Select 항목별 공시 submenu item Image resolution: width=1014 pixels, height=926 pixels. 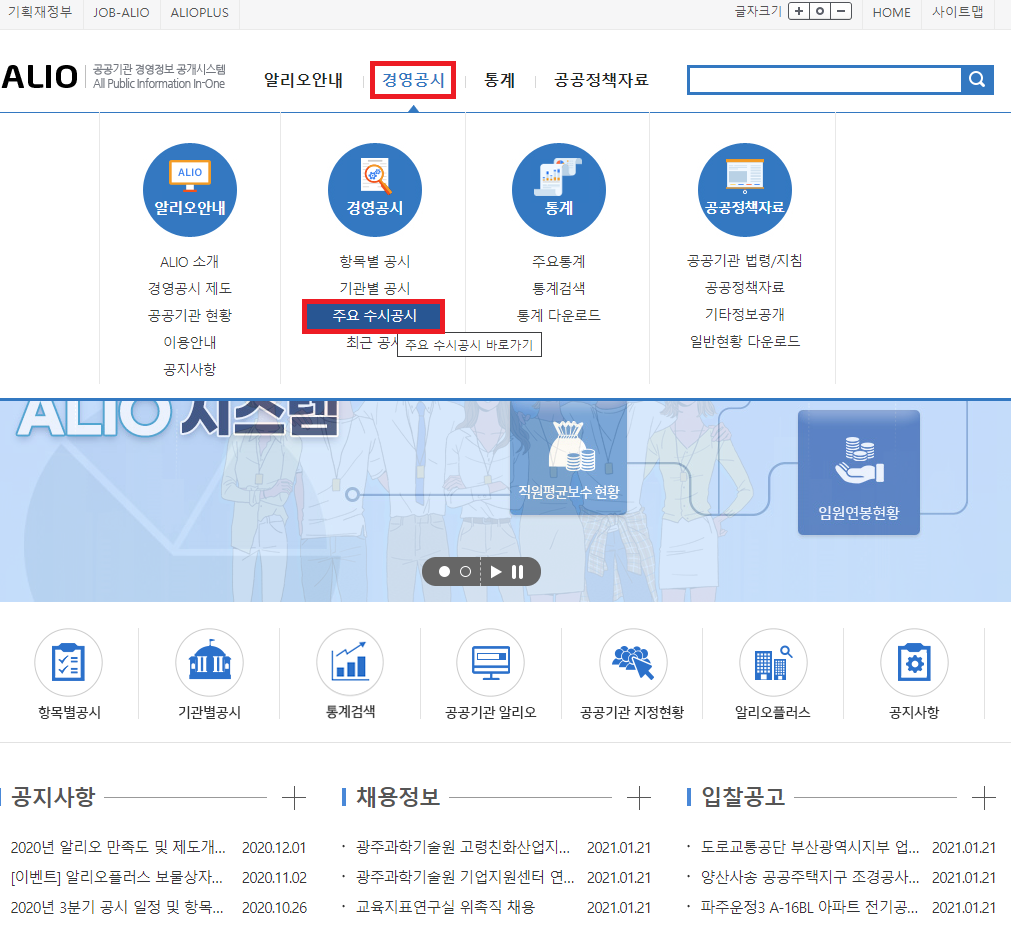(374, 261)
